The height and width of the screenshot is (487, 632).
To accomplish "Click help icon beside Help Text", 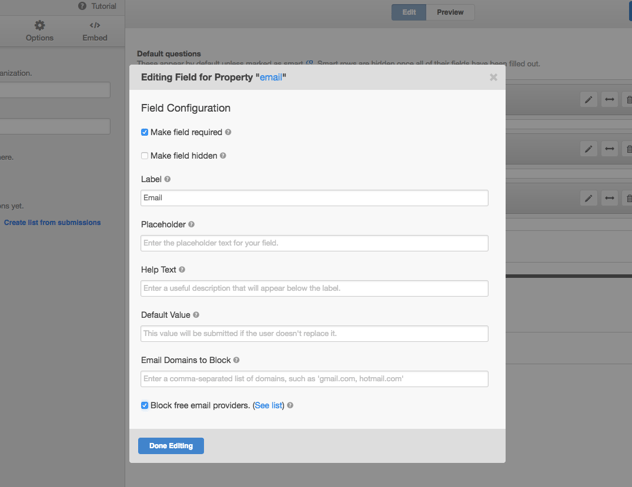I will click(x=182, y=270).
